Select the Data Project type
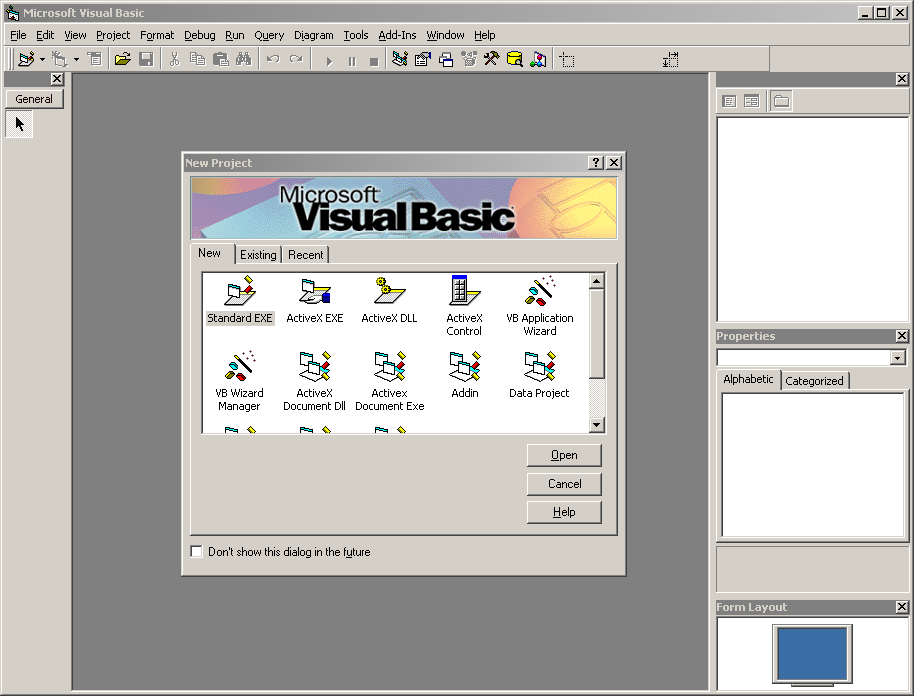 click(x=539, y=375)
